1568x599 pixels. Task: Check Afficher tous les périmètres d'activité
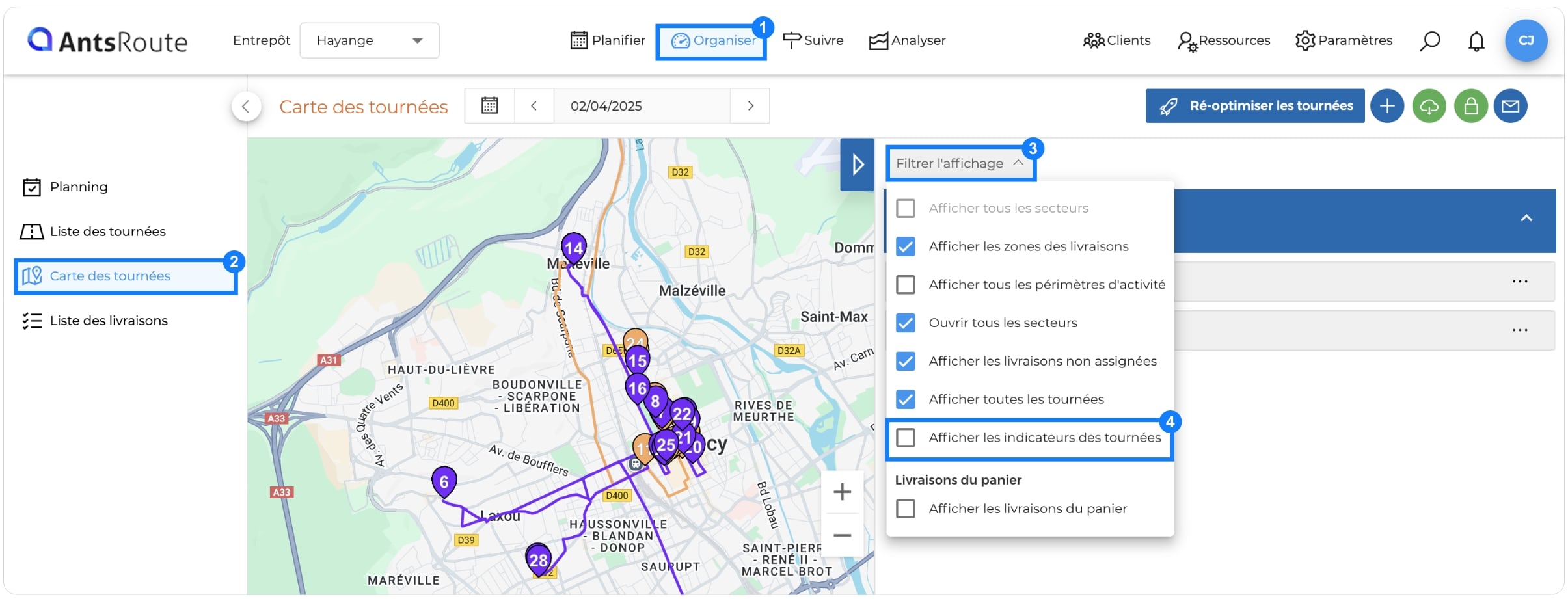tap(906, 285)
